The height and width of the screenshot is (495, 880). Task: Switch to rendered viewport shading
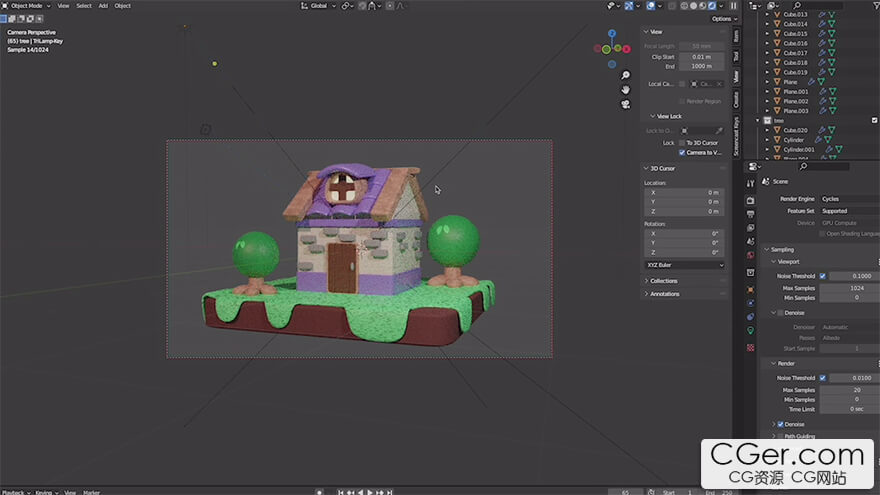[712, 6]
